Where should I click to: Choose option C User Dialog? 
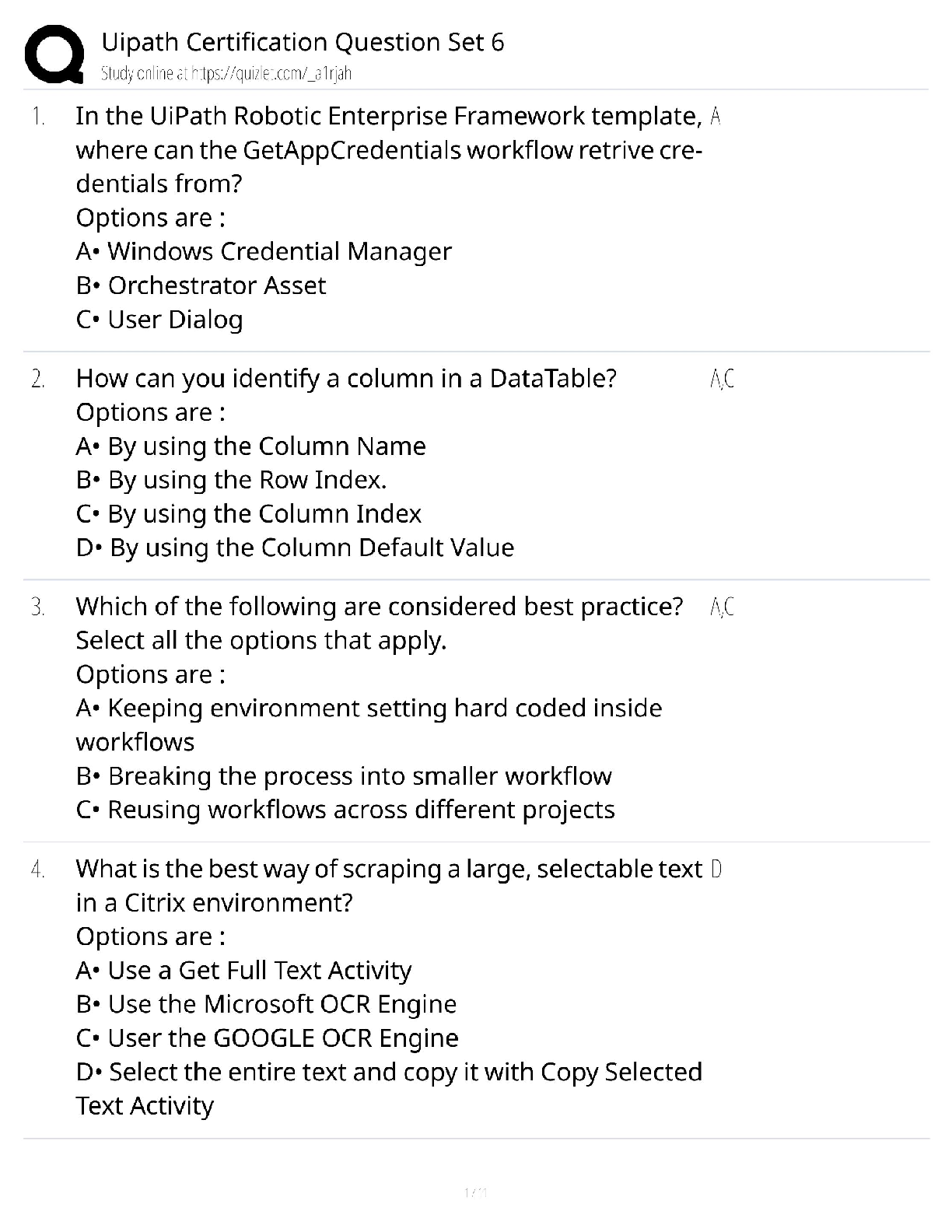159,320
